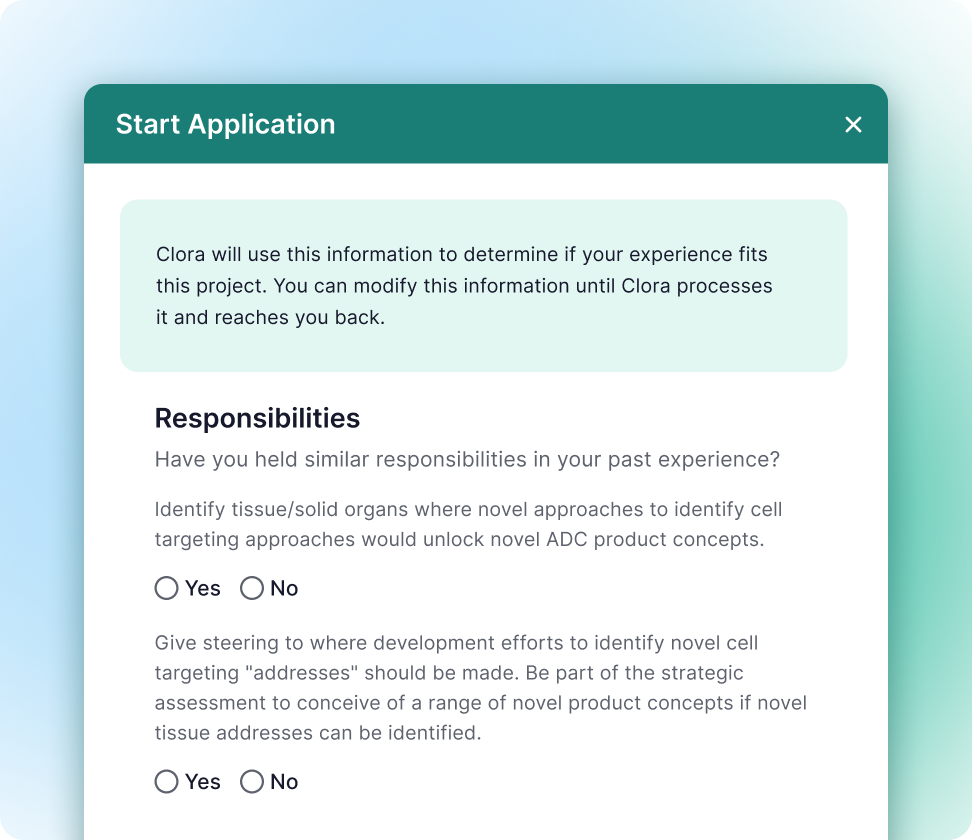This screenshot has height=840, width=972.
Task: Click the No label under tissue/solid organs question
Action: (x=284, y=588)
